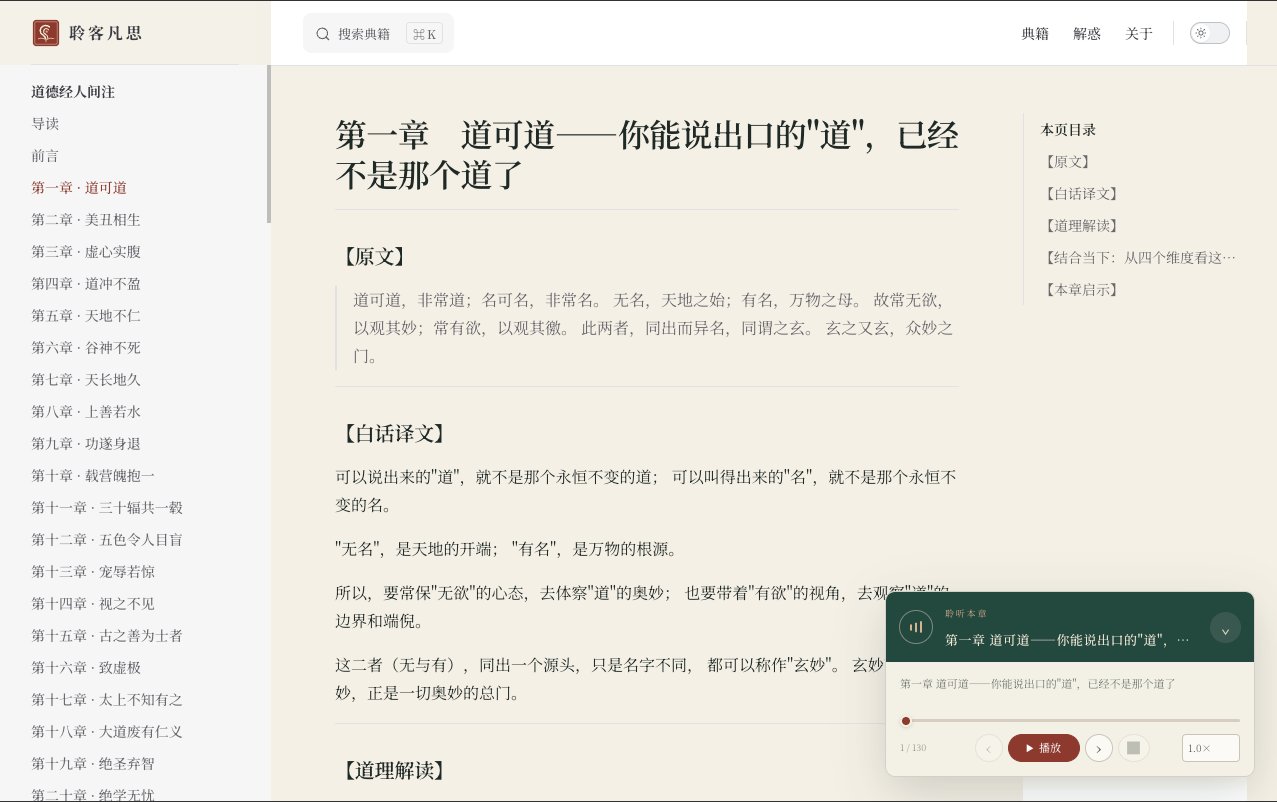Go to previous sentence in player
The image size is (1277, 802).
point(989,748)
